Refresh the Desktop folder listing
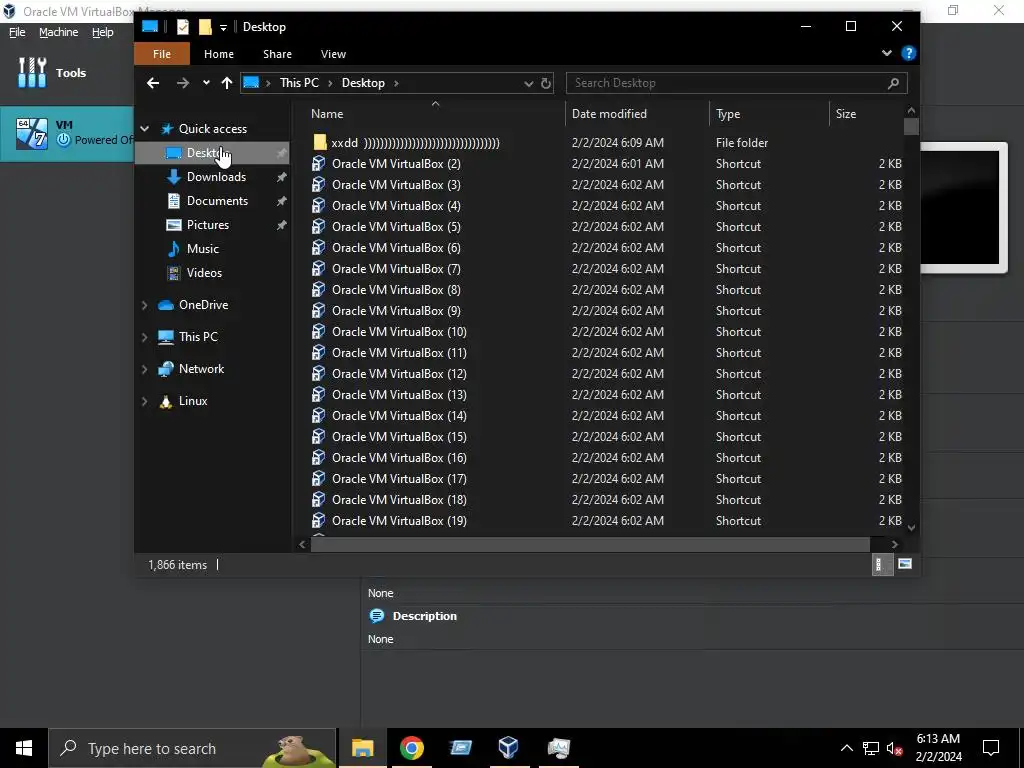This screenshot has height=768, width=1024. pyautogui.click(x=546, y=83)
